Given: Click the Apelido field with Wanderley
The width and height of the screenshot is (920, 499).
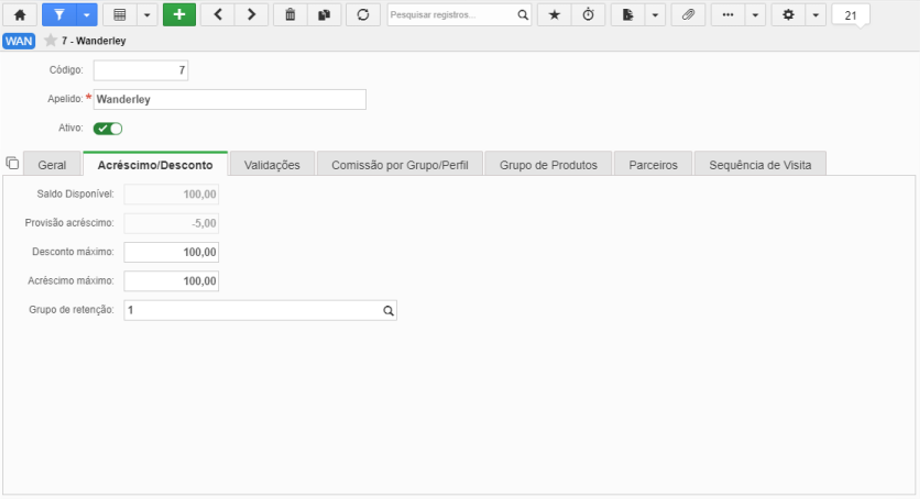Looking at the screenshot, I should 230,99.
